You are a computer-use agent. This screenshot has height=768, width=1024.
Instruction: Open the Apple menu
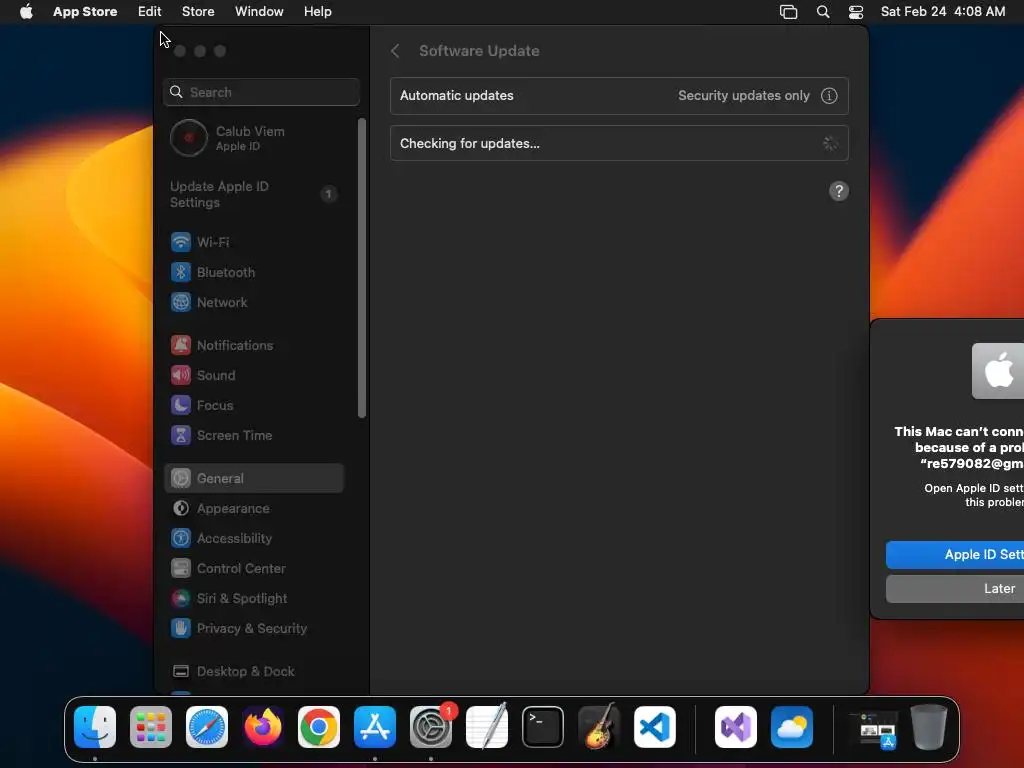26,12
